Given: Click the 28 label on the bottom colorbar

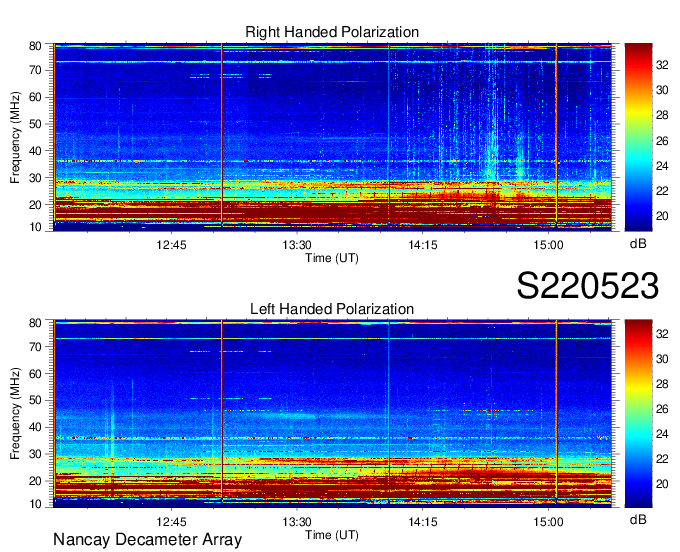Looking at the screenshot, I should click(662, 384).
